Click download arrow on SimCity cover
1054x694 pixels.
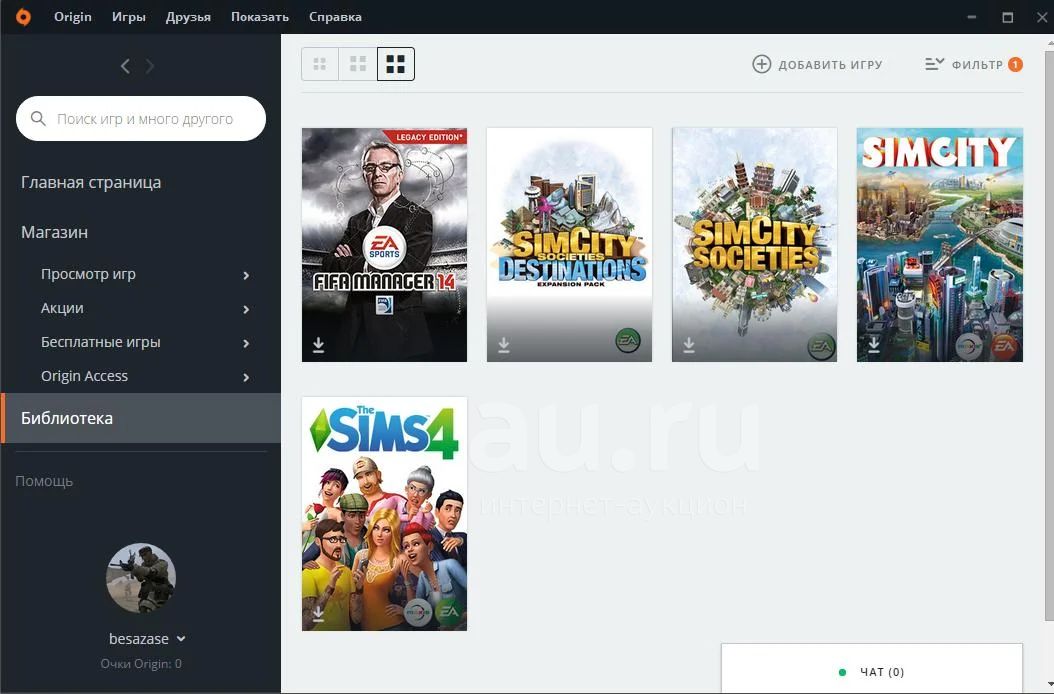point(873,344)
